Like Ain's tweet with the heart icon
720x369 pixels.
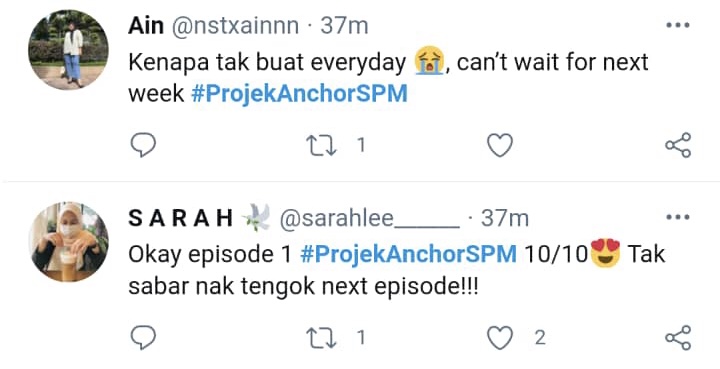click(500, 145)
